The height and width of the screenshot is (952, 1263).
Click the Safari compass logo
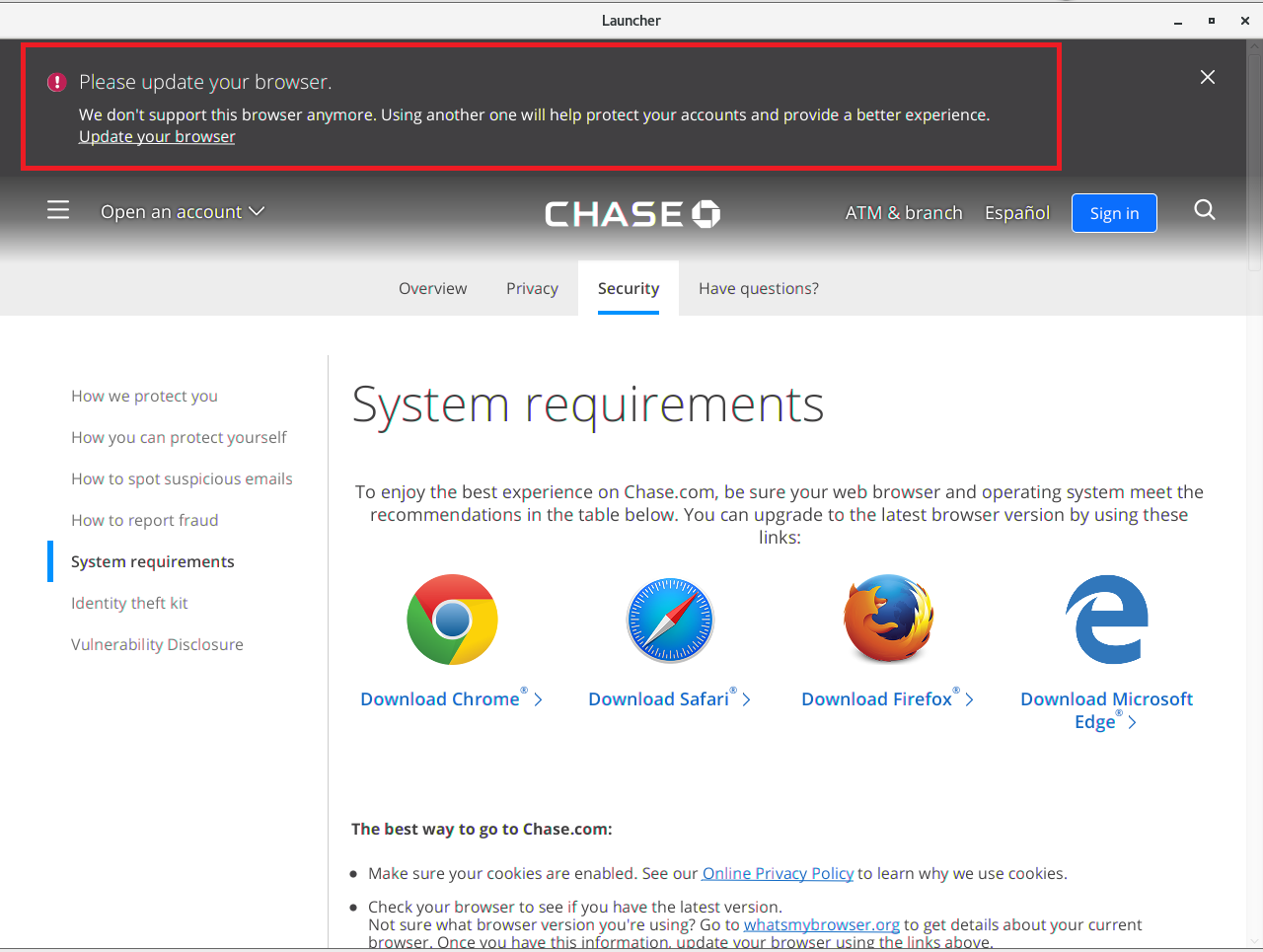coord(670,620)
